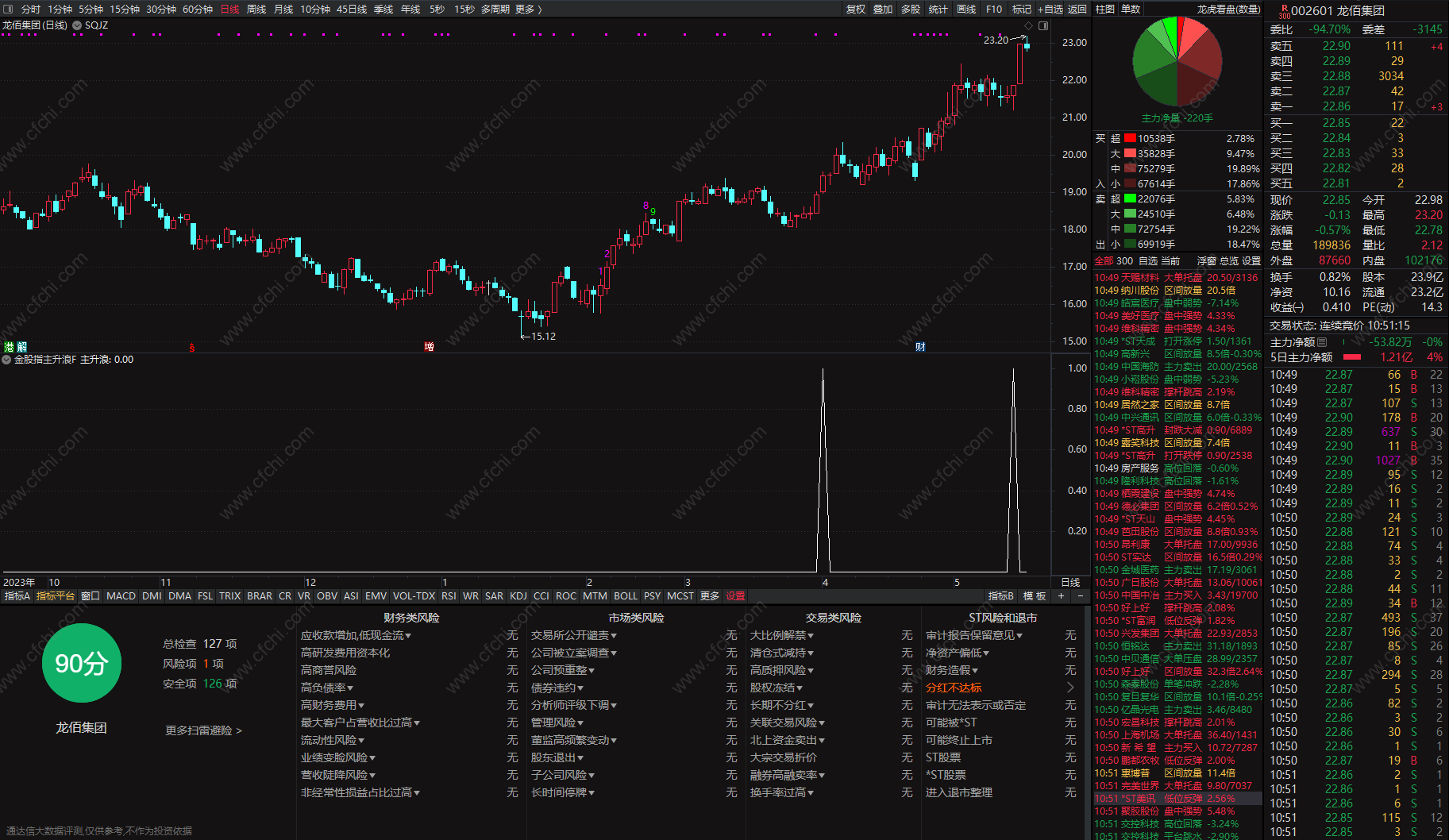This screenshot has width=1449, height=840.
Task: Click the red-green pie chart of capital flow
Action: (x=1177, y=62)
